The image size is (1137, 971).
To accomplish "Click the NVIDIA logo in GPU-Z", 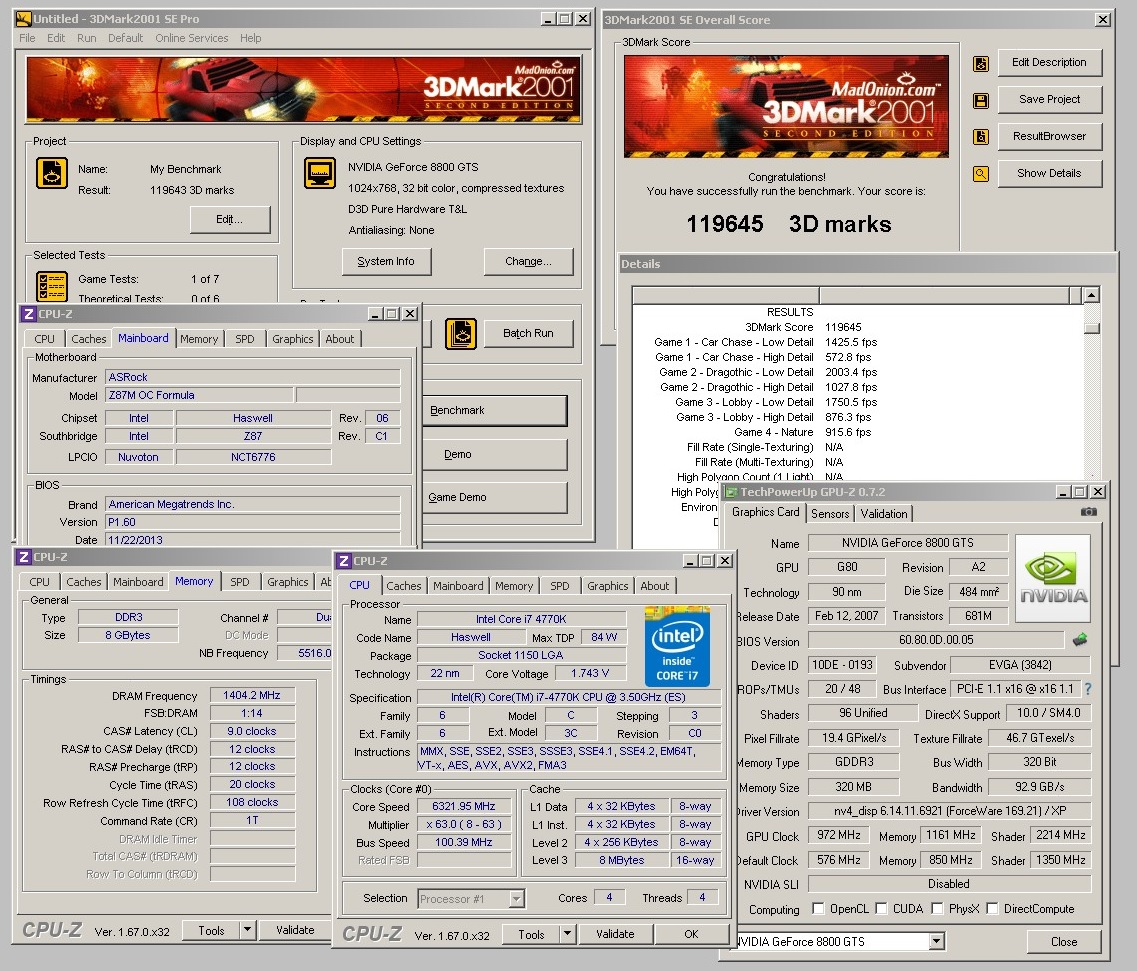I will click(x=1053, y=578).
